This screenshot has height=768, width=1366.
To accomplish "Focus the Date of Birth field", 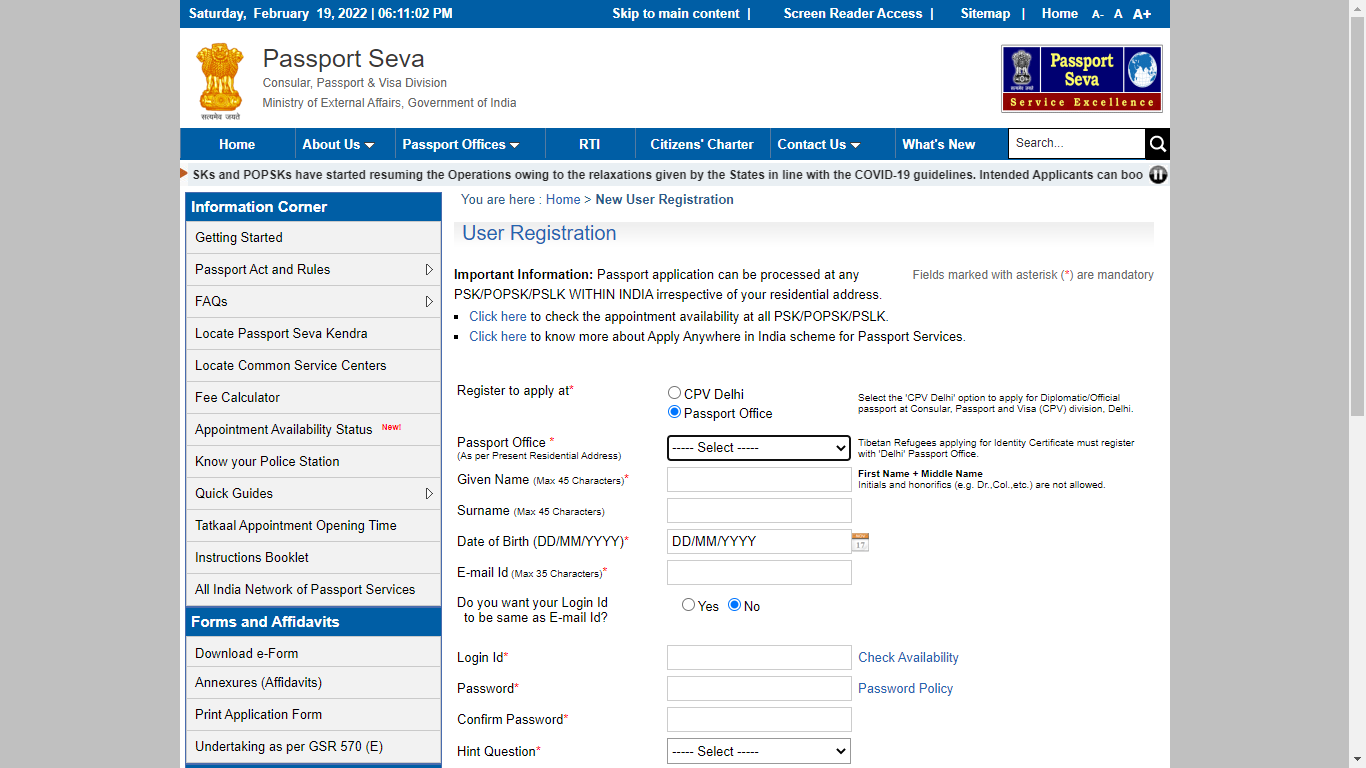I will tap(759, 542).
